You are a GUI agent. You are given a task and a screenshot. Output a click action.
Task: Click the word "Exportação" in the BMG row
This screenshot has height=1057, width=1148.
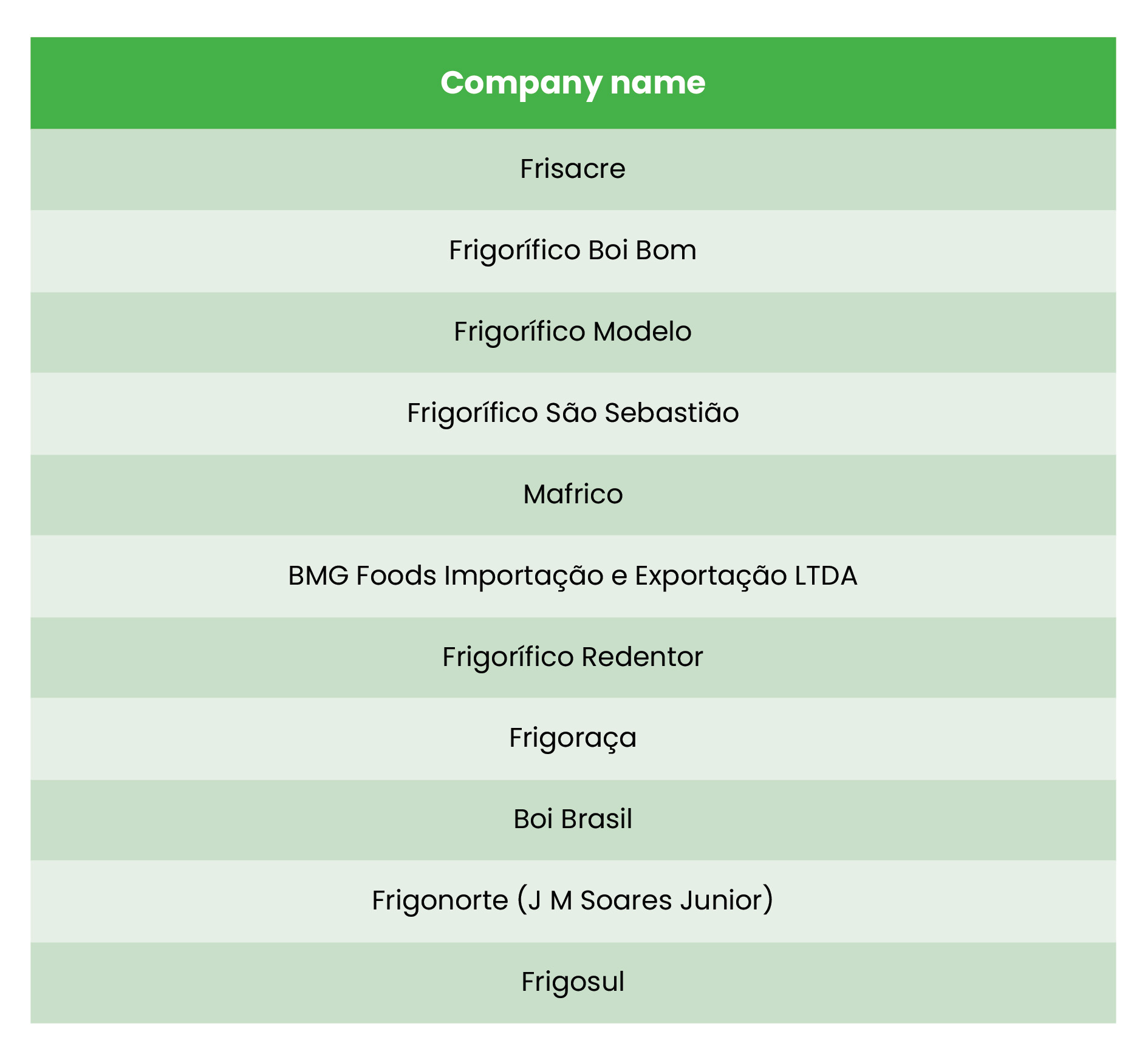pyautogui.click(x=711, y=576)
